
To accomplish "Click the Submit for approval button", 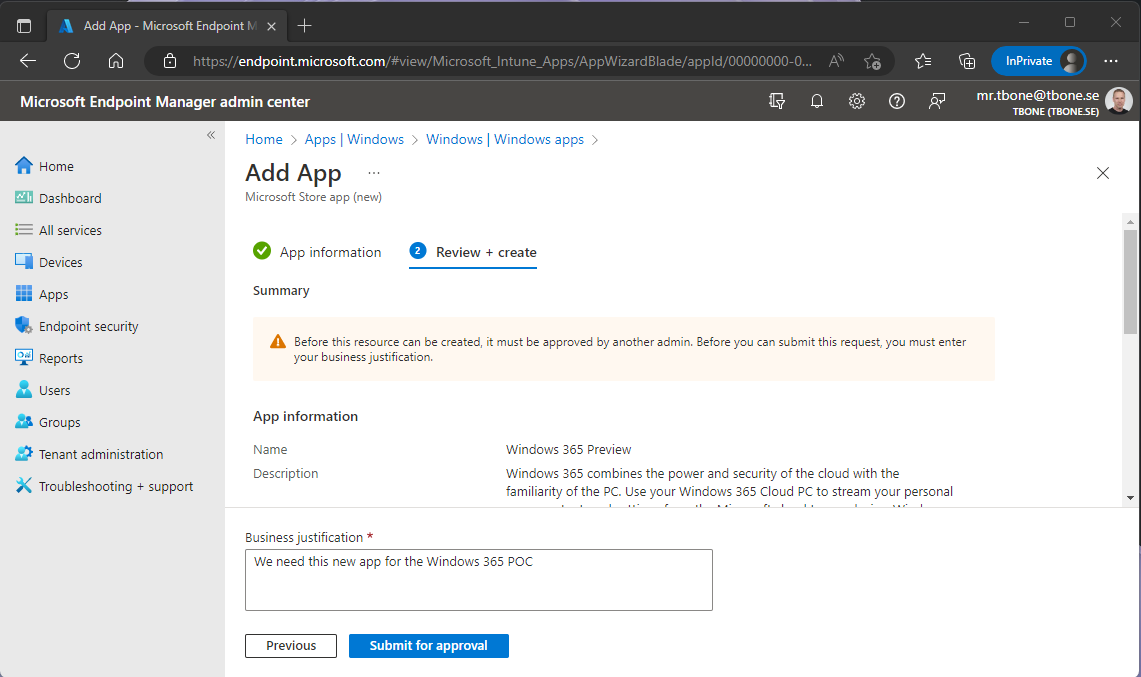I will (428, 645).
